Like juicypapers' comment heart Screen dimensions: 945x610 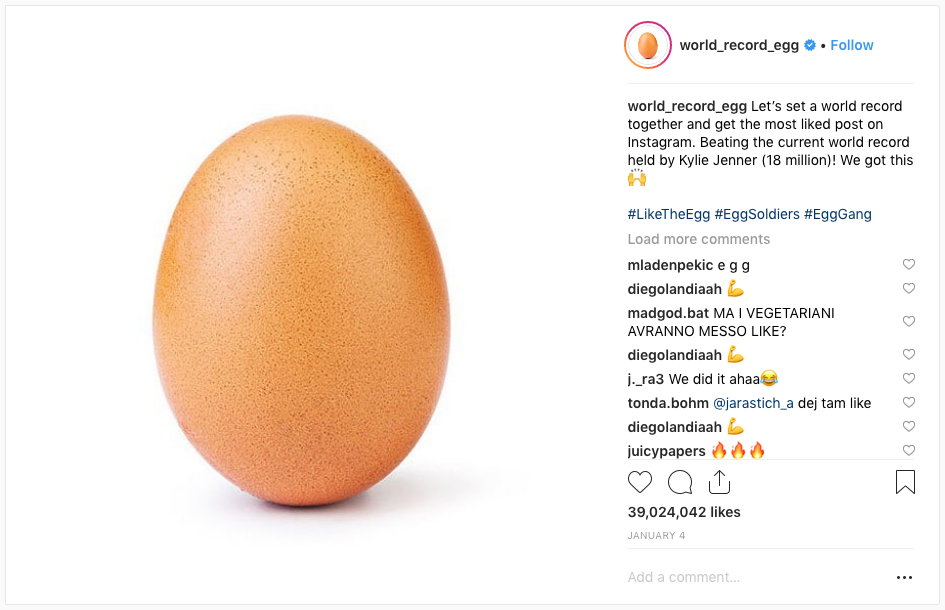point(909,450)
